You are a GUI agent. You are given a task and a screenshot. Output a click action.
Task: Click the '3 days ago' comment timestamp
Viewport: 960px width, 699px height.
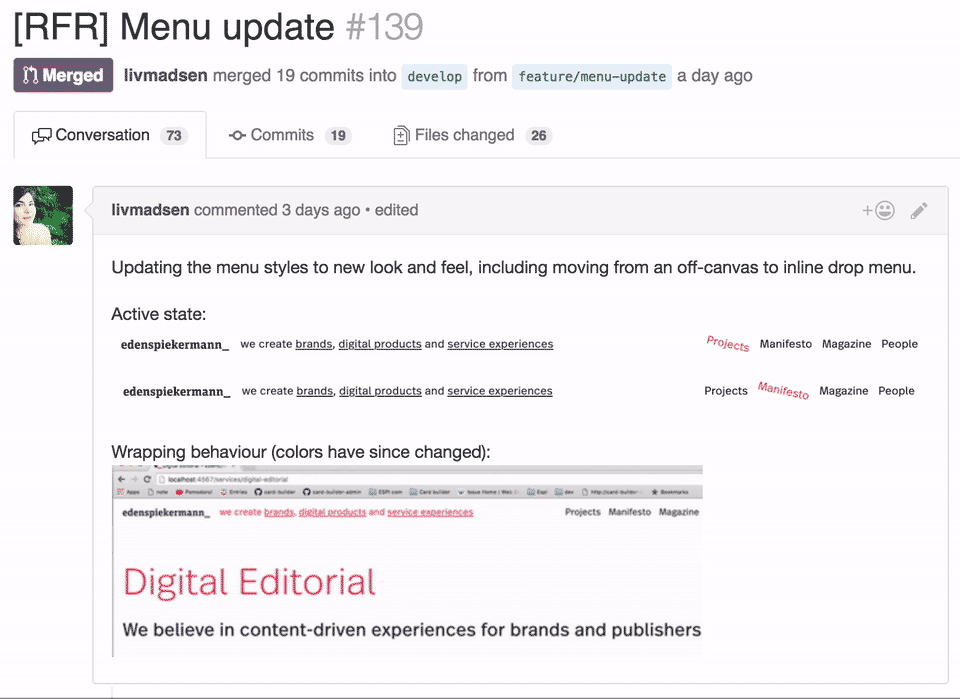pyautogui.click(x=320, y=210)
